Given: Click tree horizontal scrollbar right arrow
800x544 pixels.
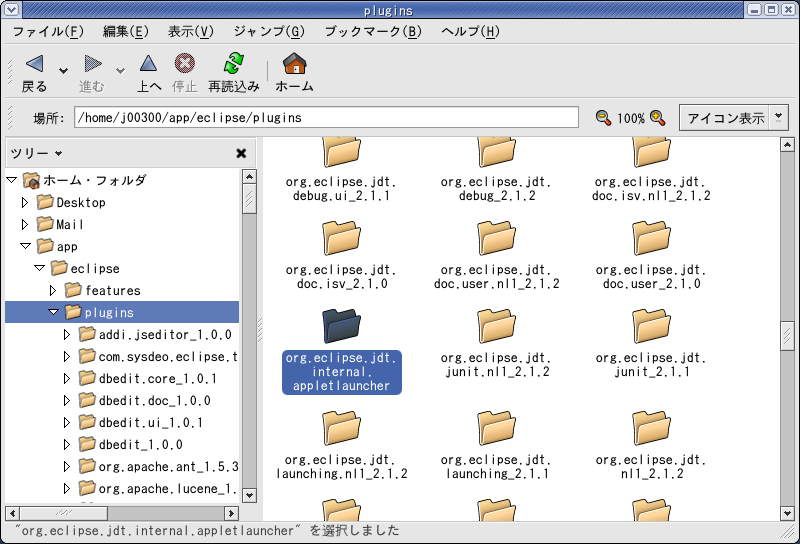Looking at the screenshot, I should [231, 513].
